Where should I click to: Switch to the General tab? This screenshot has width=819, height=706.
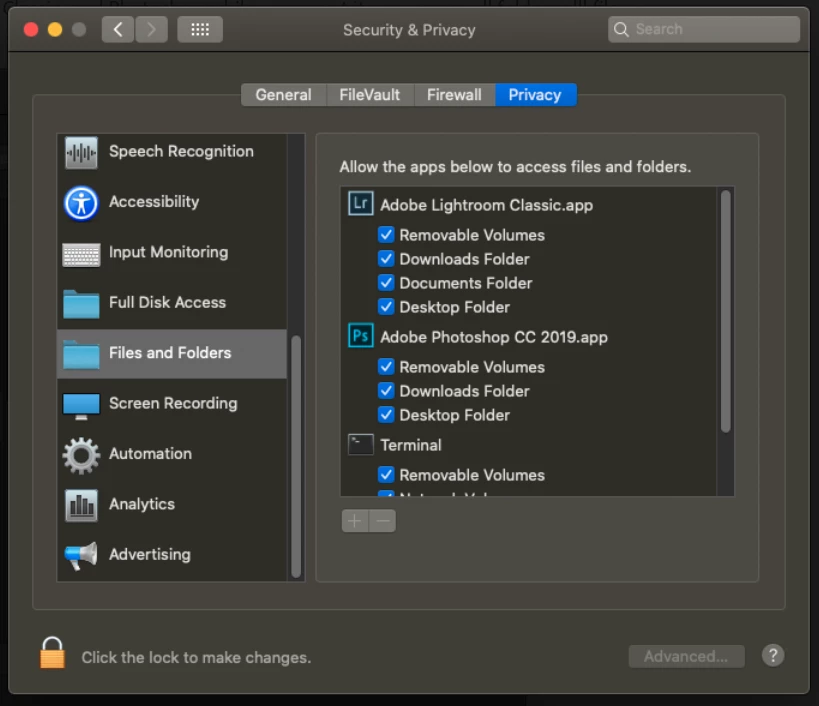pyautogui.click(x=284, y=95)
